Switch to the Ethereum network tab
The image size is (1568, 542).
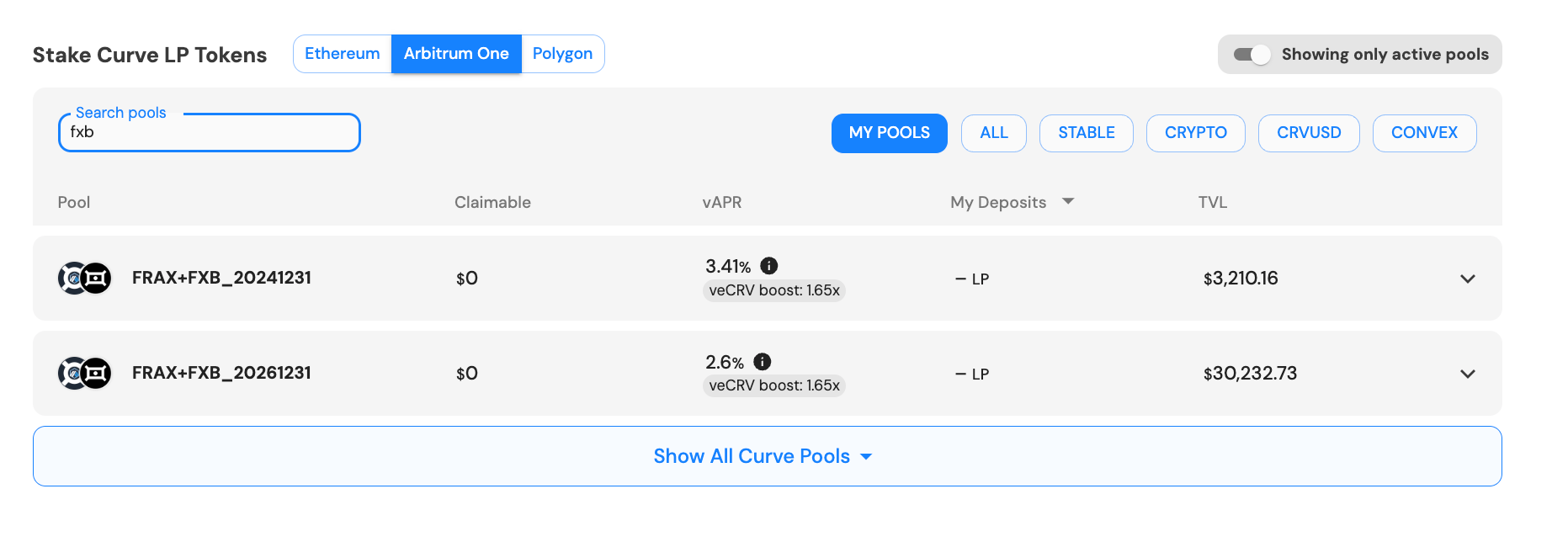(x=342, y=54)
